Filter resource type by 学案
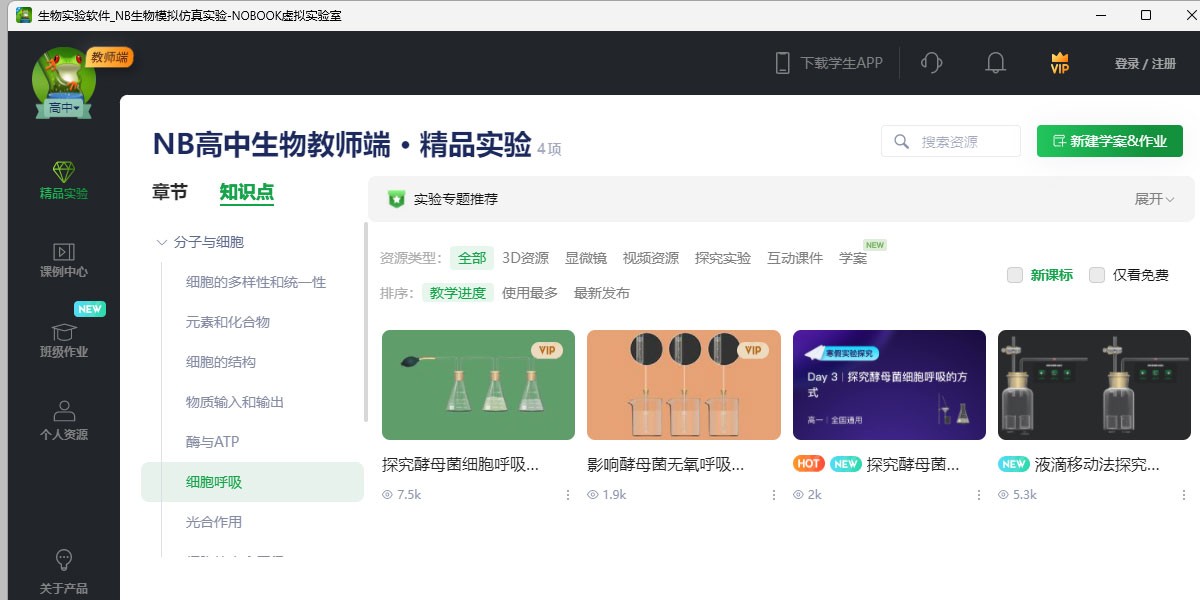The image size is (1200, 600). tap(853, 258)
